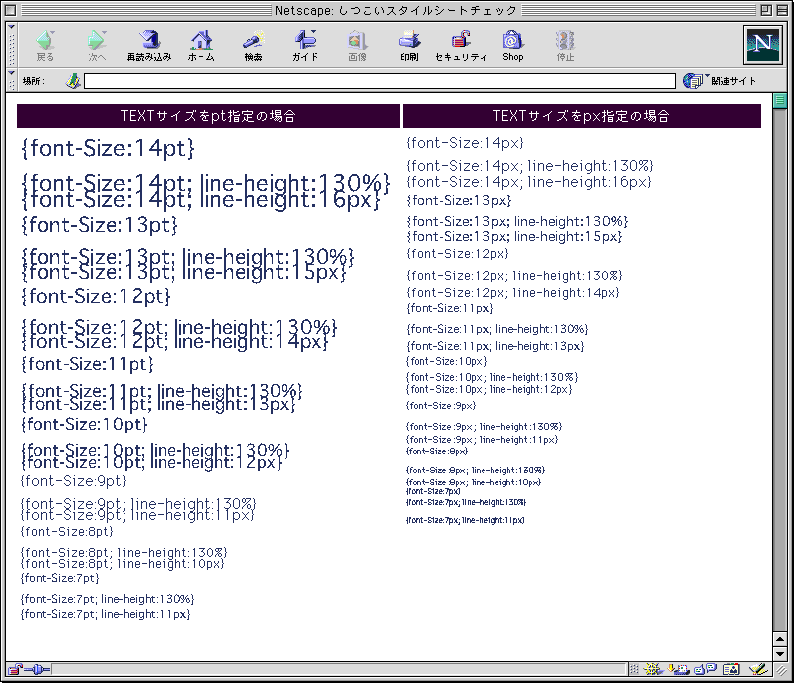The width and height of the screenshot is (794, 683).
Task: Click the Images (画像) toolbar button
Action: point(357,46)
